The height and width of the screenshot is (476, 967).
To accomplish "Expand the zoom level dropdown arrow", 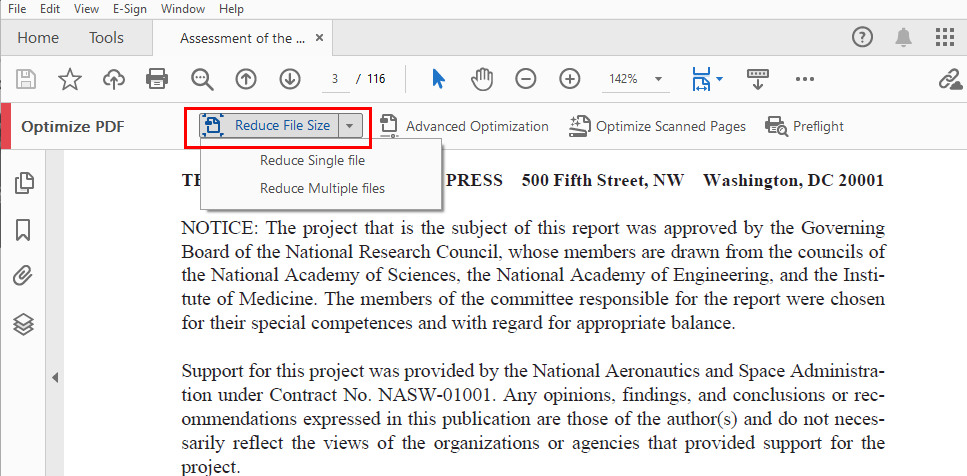I will 658,79.
